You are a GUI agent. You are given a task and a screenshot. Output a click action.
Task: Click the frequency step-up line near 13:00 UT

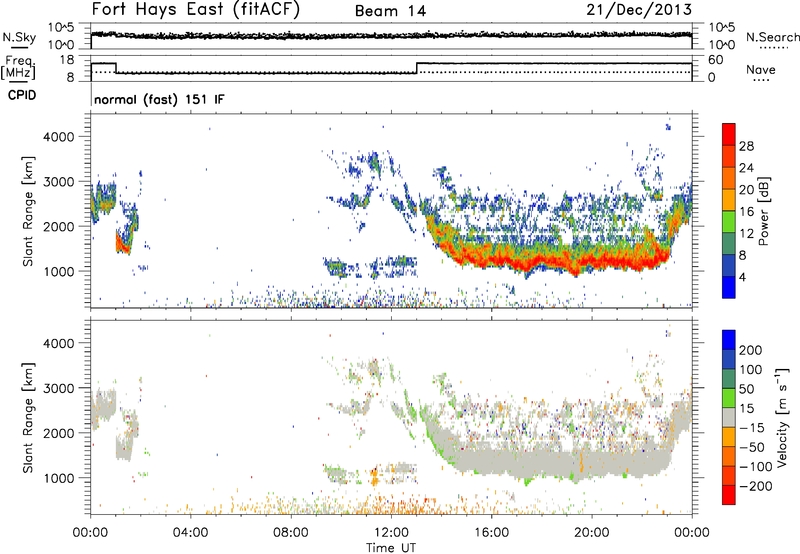tap(417, 68)
